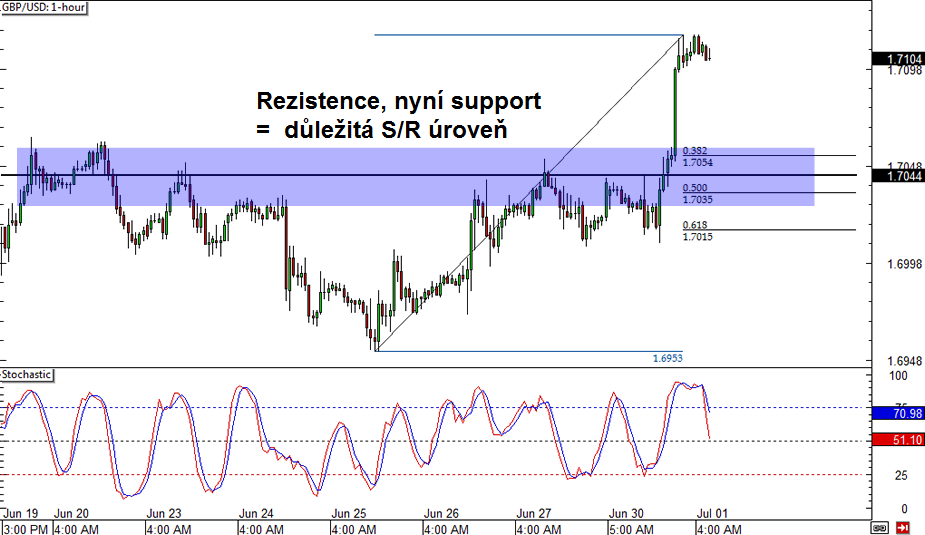Click the red stochastic value 51.10
The height and width of the screenshot is (535, 925).
click(898, 439)
